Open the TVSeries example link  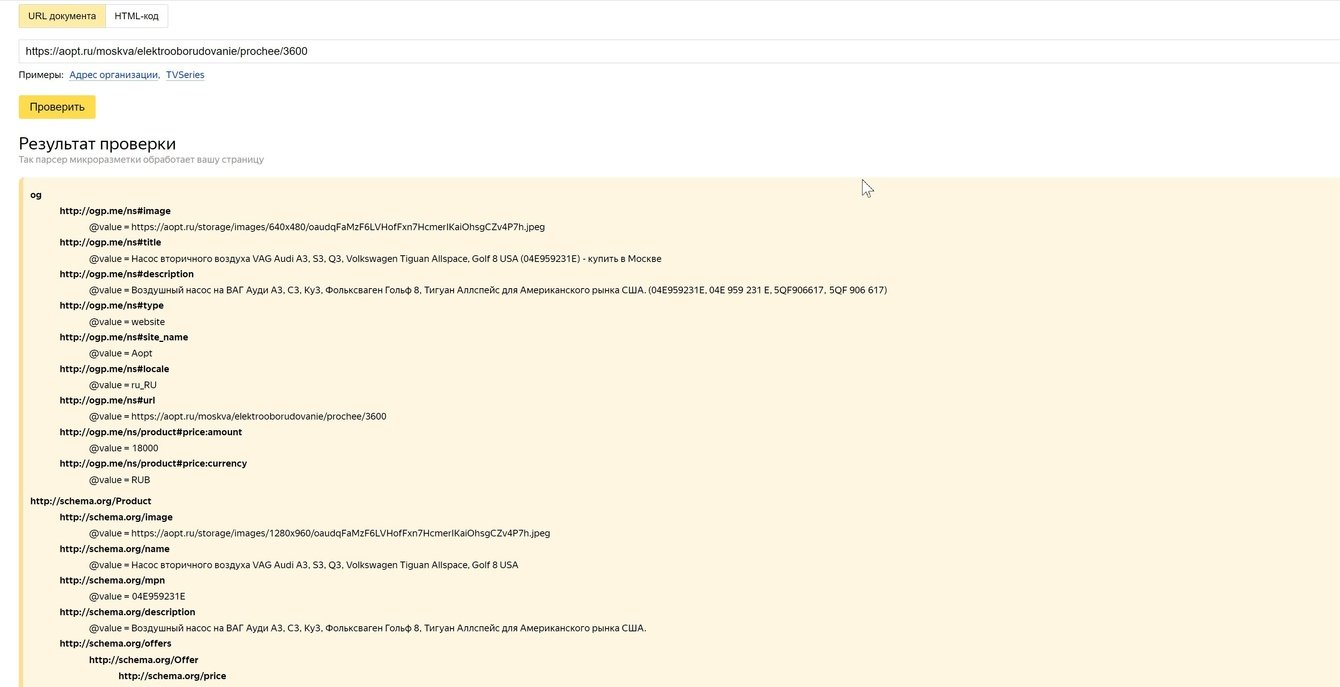tap(185, 75)
